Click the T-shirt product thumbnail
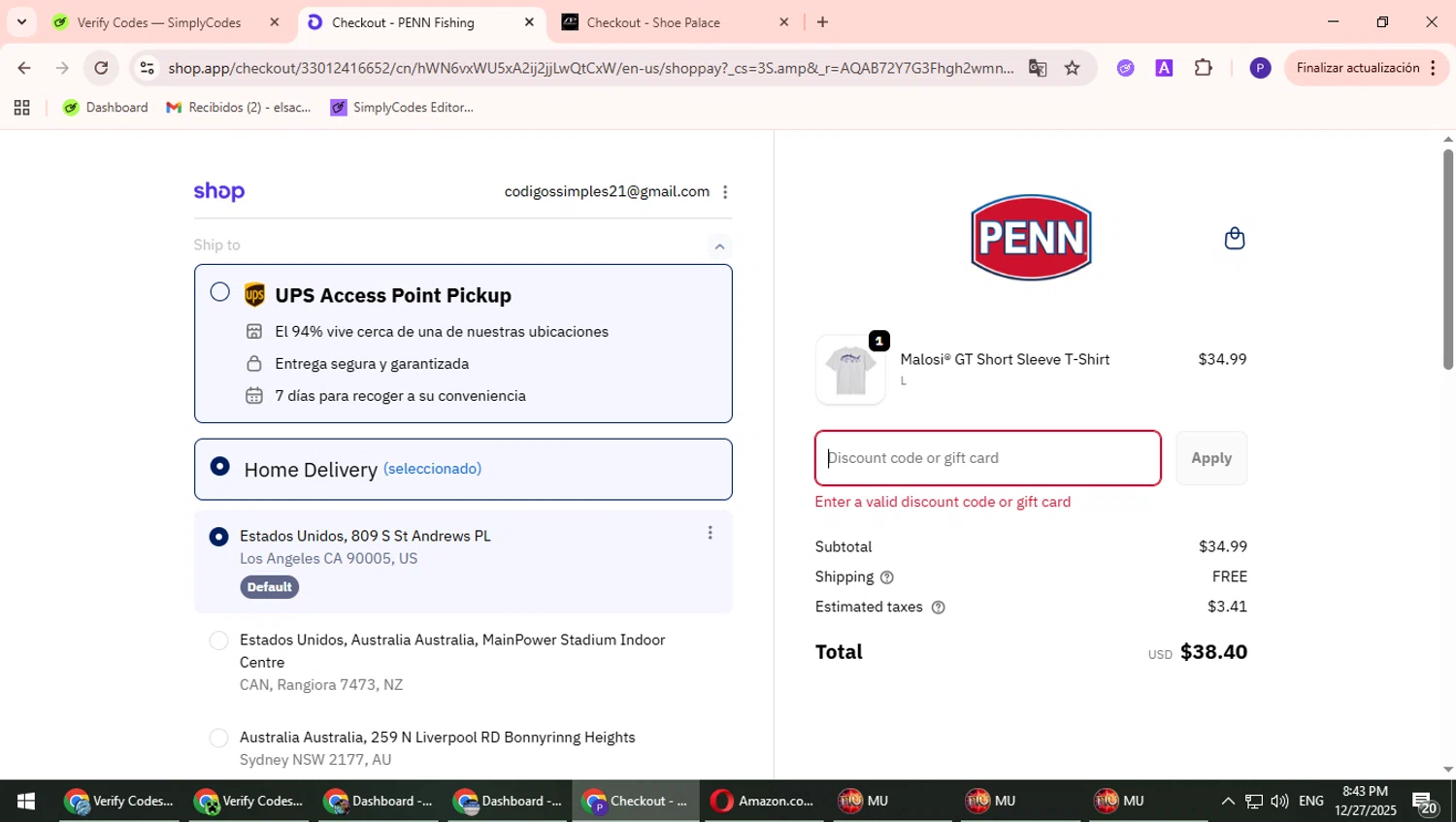 pos(850,370)
